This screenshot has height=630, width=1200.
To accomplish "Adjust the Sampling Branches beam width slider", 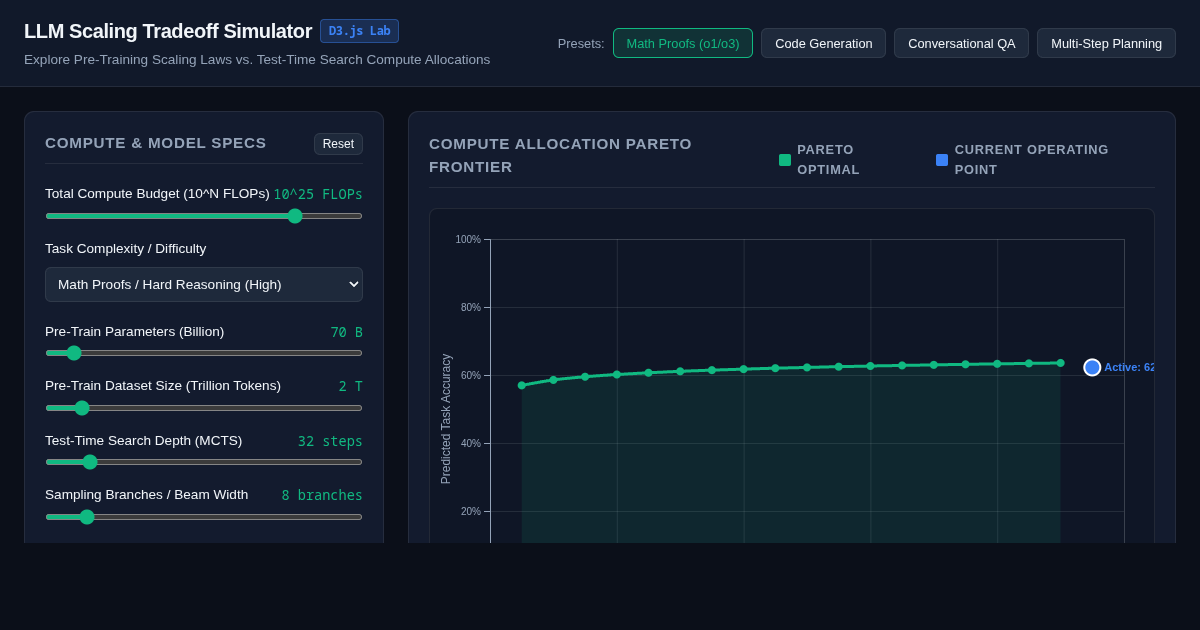I will [x=204, y=517].
